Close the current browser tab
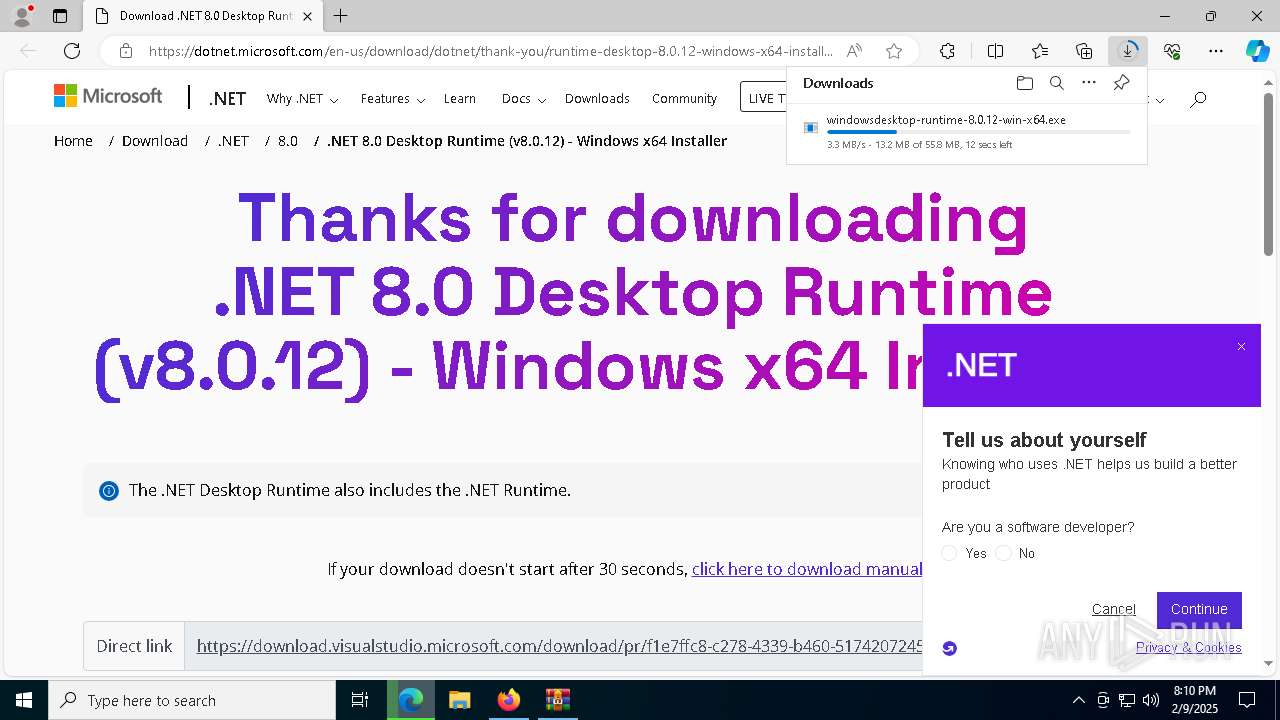The height and width of the screenshot is (720, 1280). click(307, 16)
